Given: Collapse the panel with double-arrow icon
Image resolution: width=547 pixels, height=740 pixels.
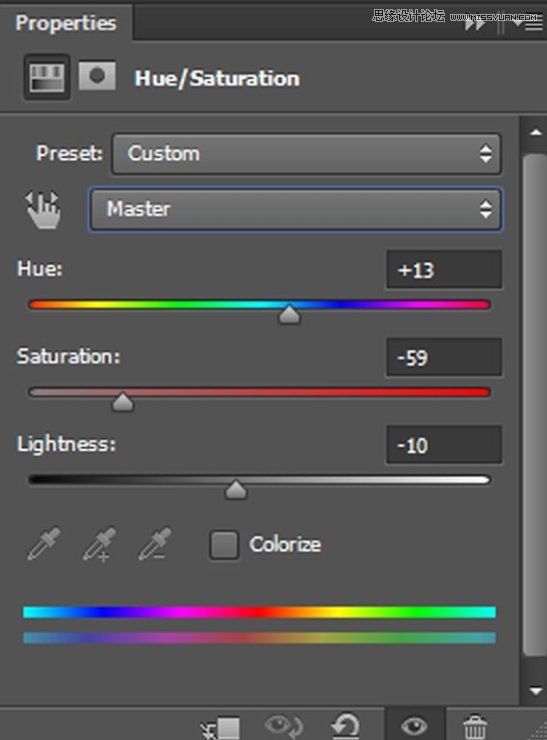Looking at the screenshot, I should click(x=474, y=23).
